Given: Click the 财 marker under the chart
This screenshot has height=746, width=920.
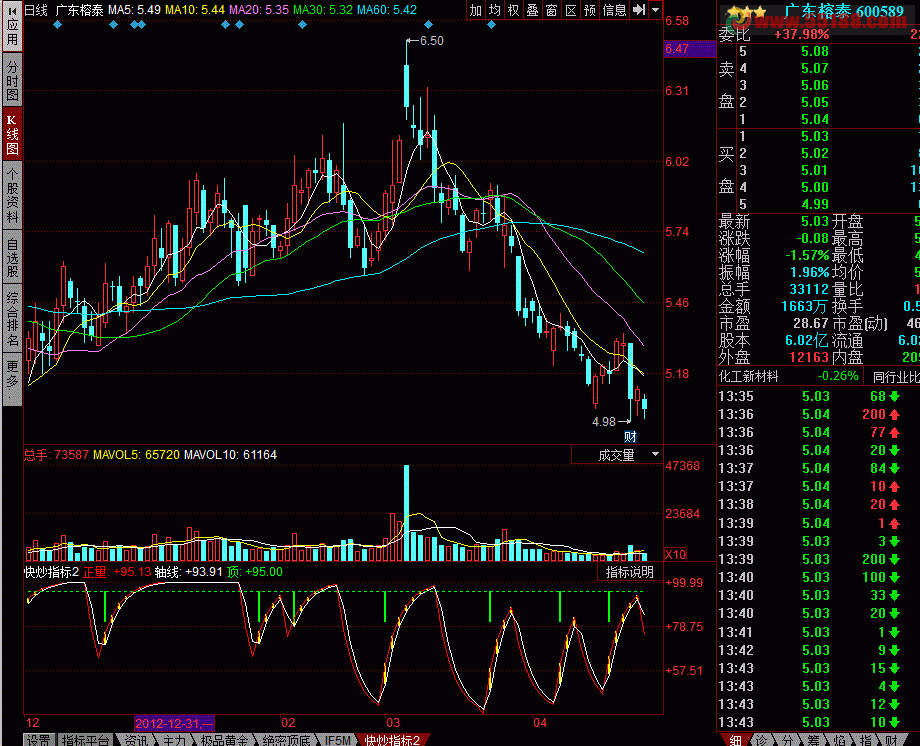Looking at the screenshot, I should pyautogui.click(x=630, y=436).
